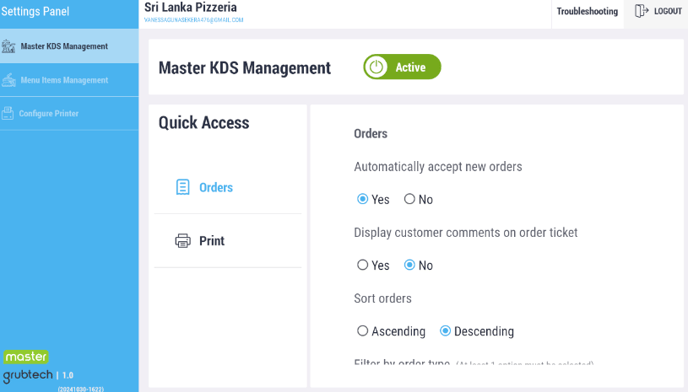
Task: Click Display customer comments on order ticket label
Action: click(x=466, y=233)
